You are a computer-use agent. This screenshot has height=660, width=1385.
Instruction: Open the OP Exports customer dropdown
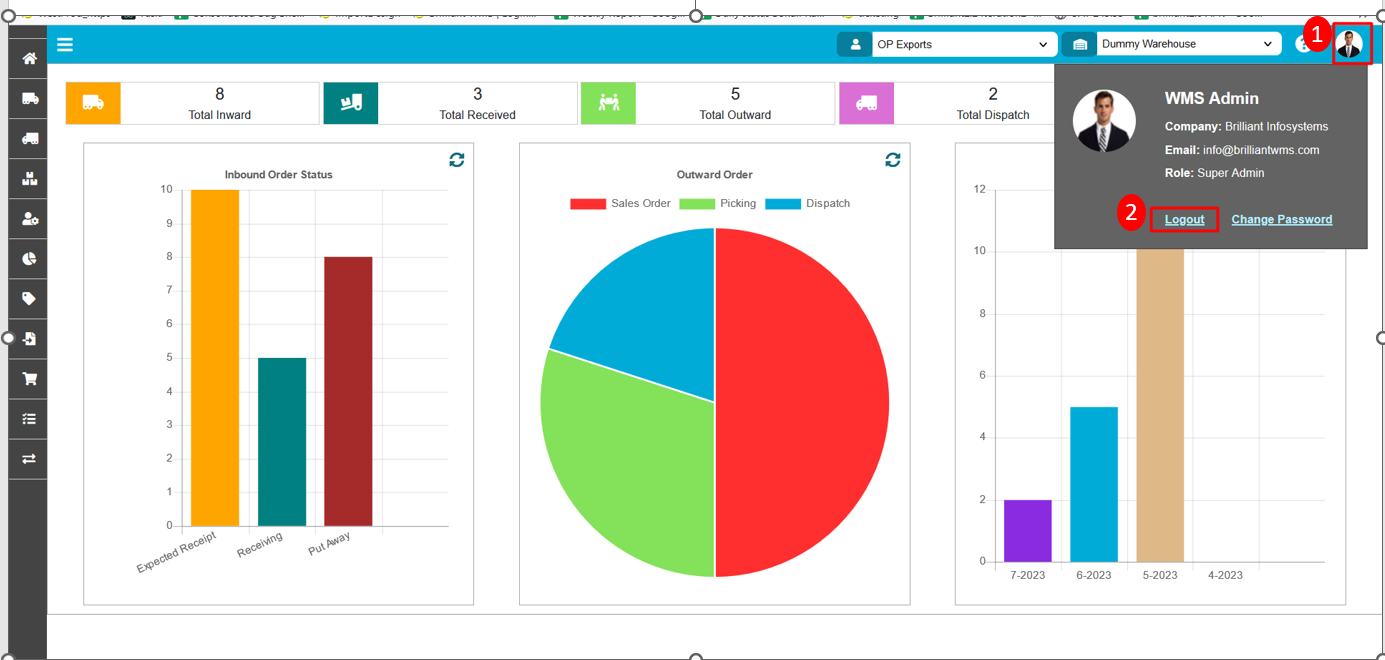964,45
